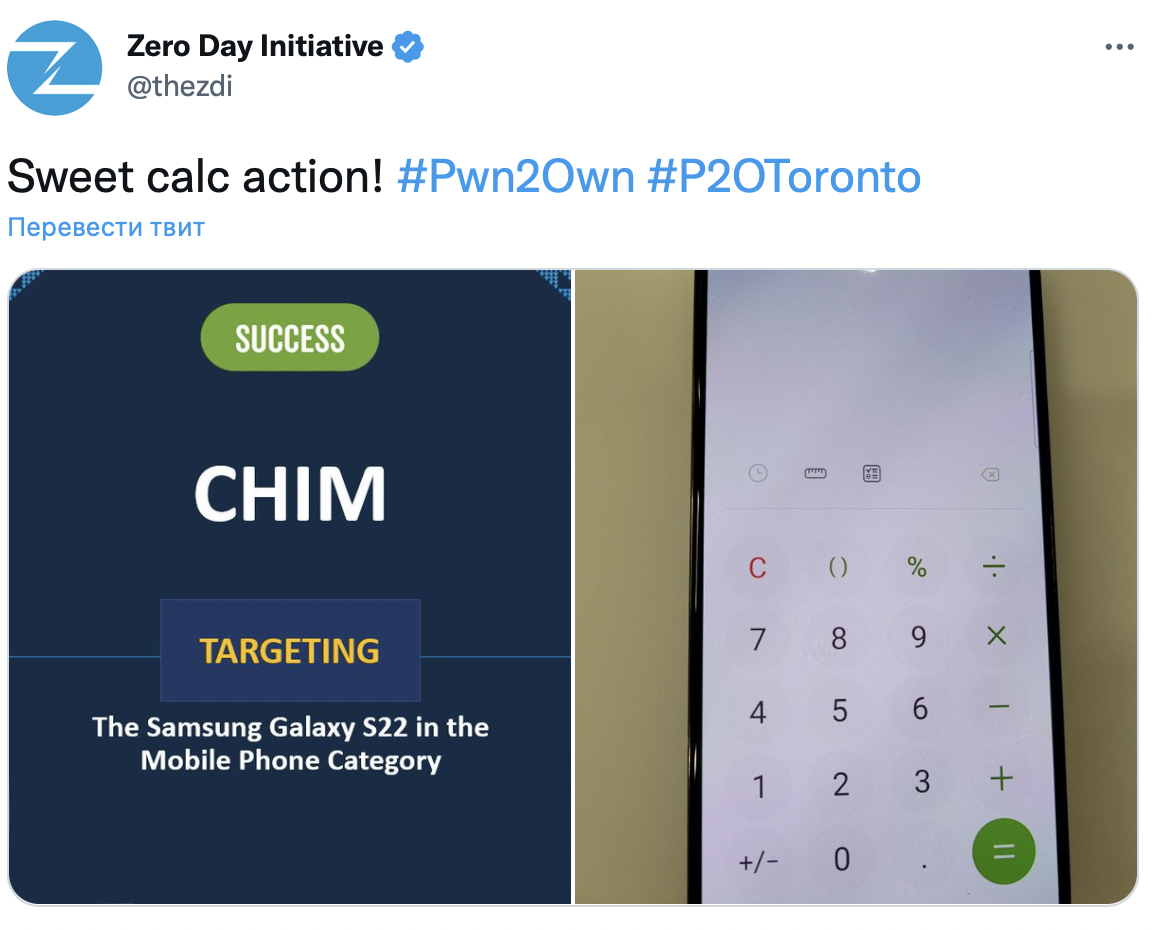
Task: Tap the percent key
Action: pyautogui.click(x=917, y=568)
